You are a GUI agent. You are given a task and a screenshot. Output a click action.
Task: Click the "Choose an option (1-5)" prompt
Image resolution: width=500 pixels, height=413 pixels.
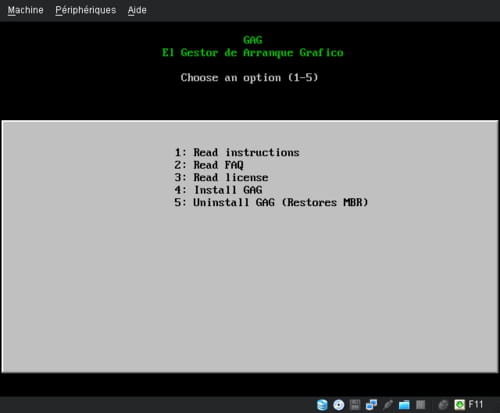[249, 78]
